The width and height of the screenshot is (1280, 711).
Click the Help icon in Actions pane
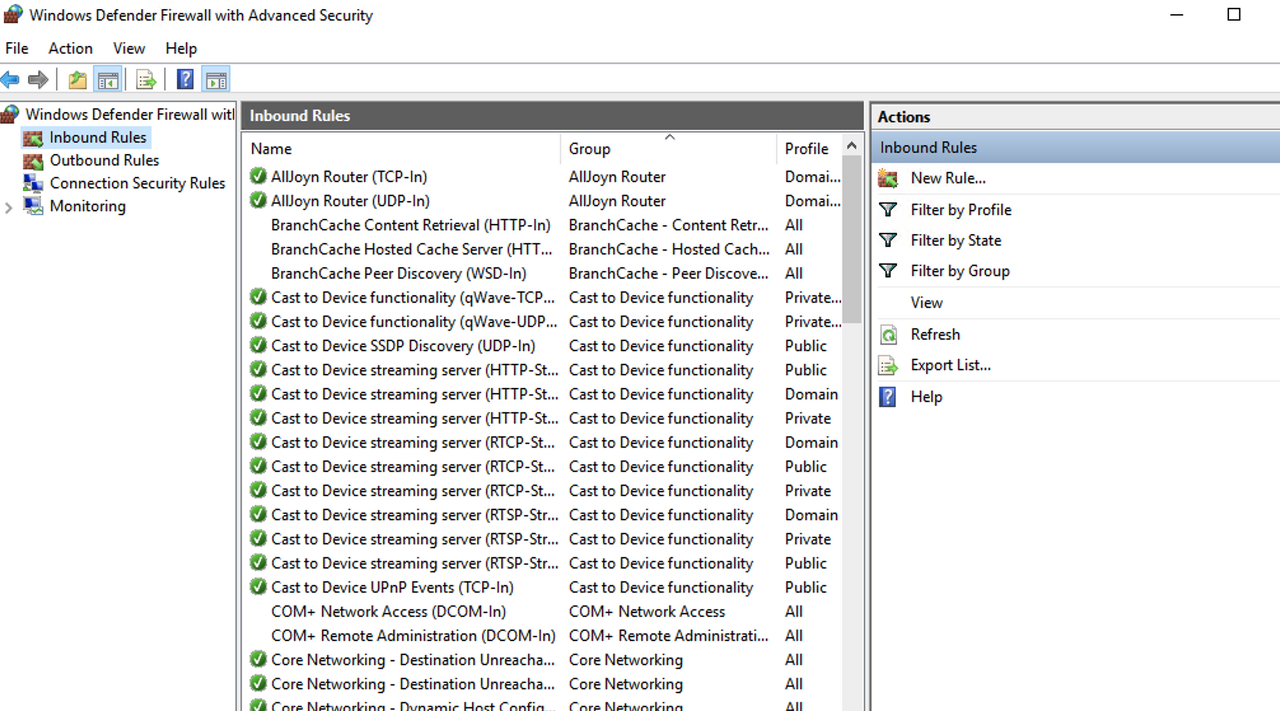[x=888, y=397]
